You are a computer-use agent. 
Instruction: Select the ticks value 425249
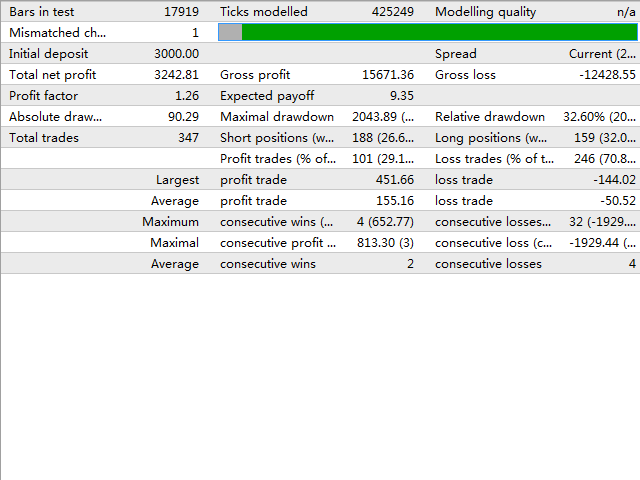tap(393, 11)
